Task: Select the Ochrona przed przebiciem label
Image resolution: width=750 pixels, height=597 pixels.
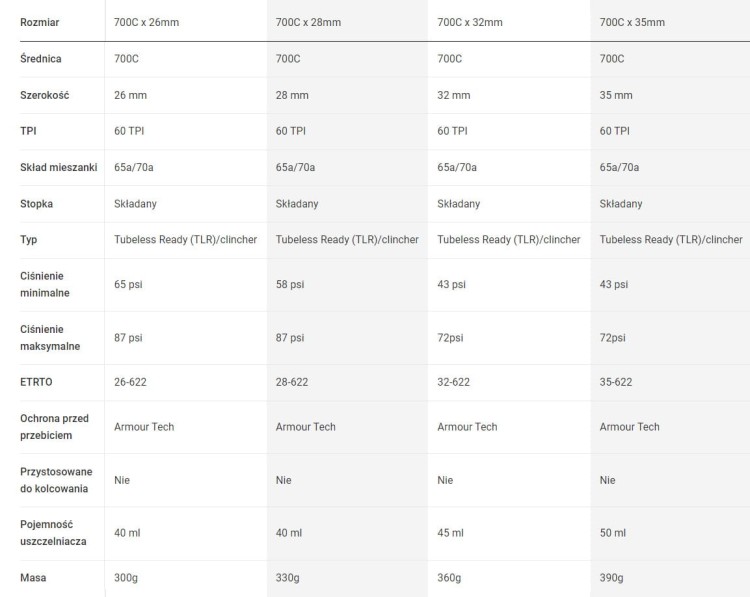Action: [55, 427]
